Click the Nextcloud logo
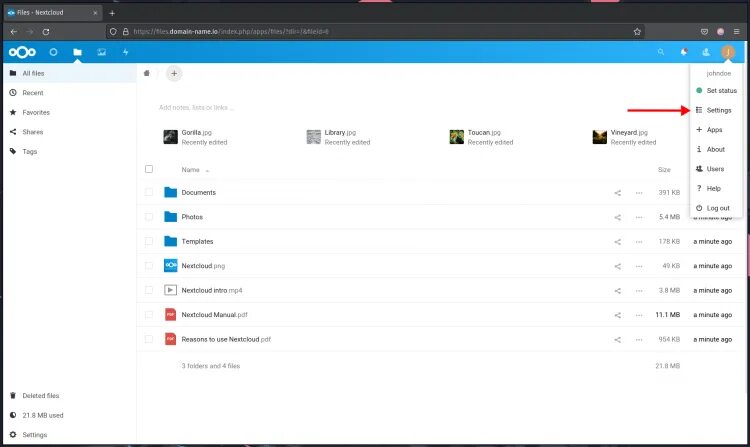The width and height of the screenshot is (750, 447). [x=22, y=52]
